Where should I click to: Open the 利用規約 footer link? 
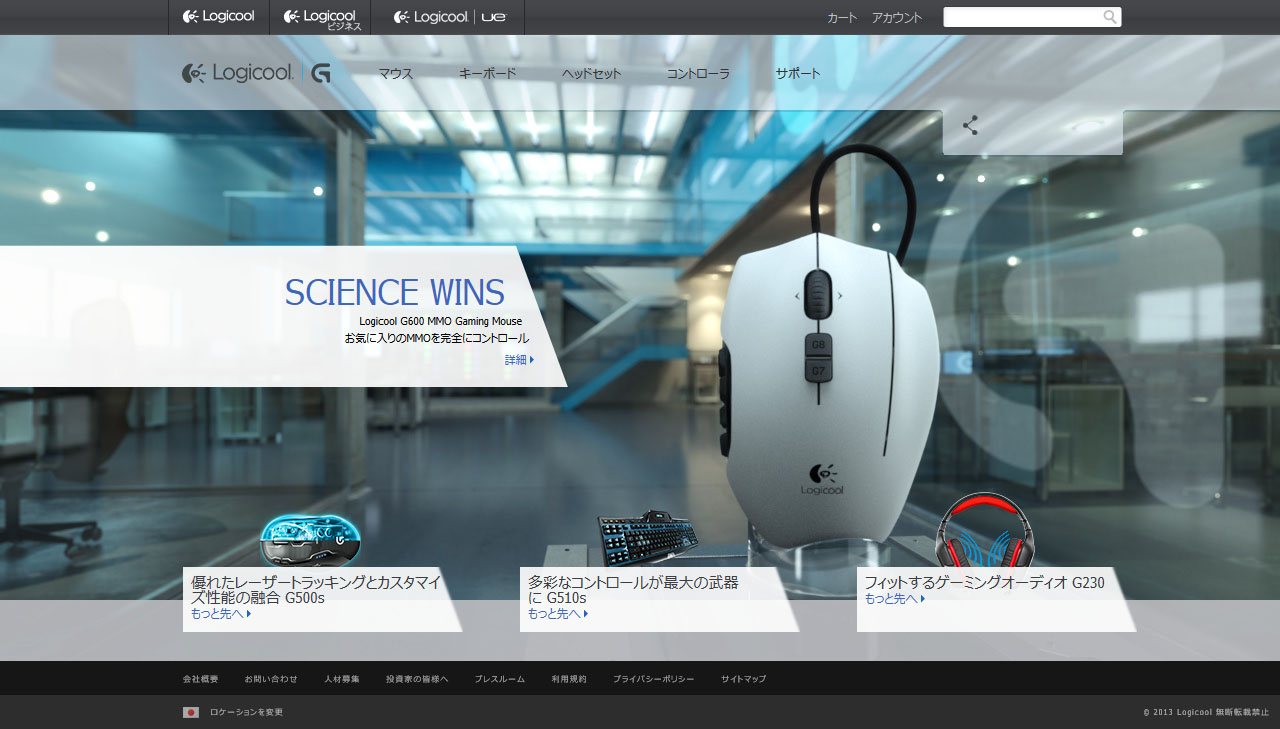pos(569,679)
